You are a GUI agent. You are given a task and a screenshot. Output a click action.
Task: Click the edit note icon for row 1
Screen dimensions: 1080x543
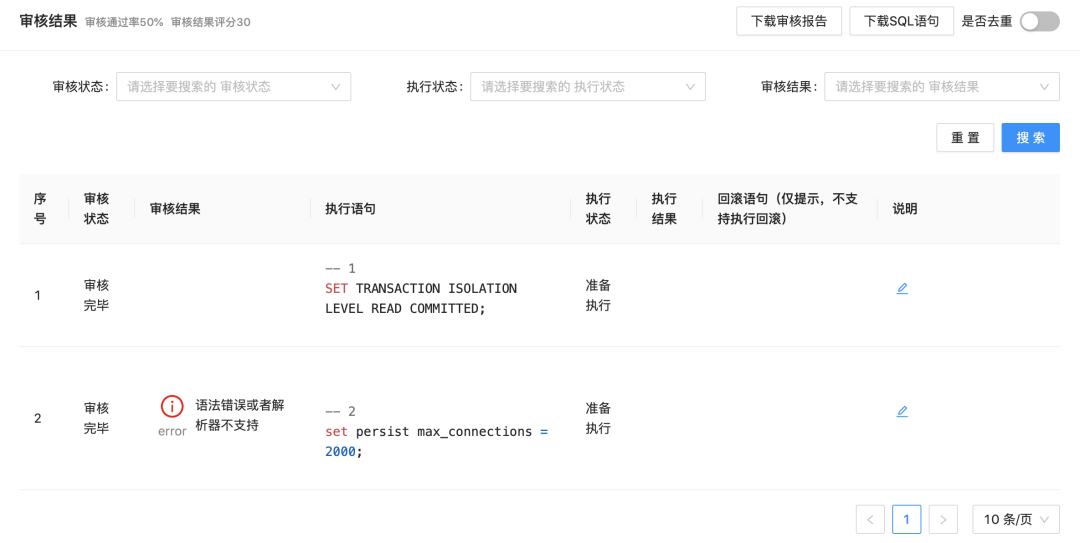tap(902, 289)
